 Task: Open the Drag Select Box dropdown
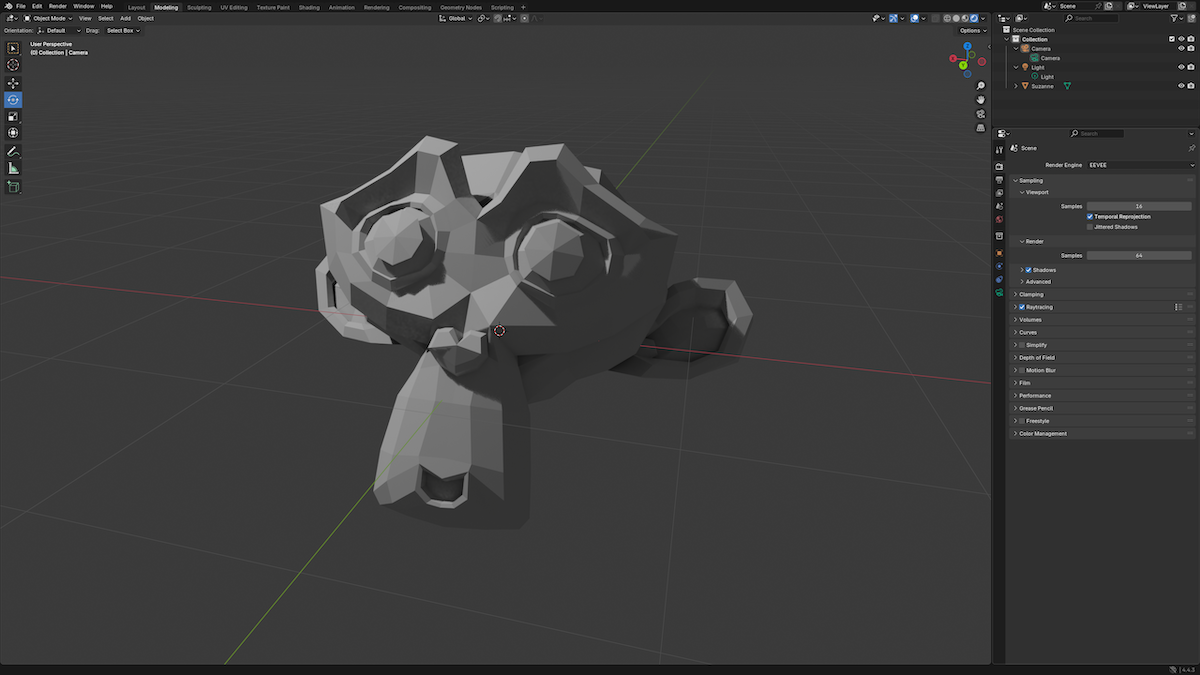click(123, 31)
